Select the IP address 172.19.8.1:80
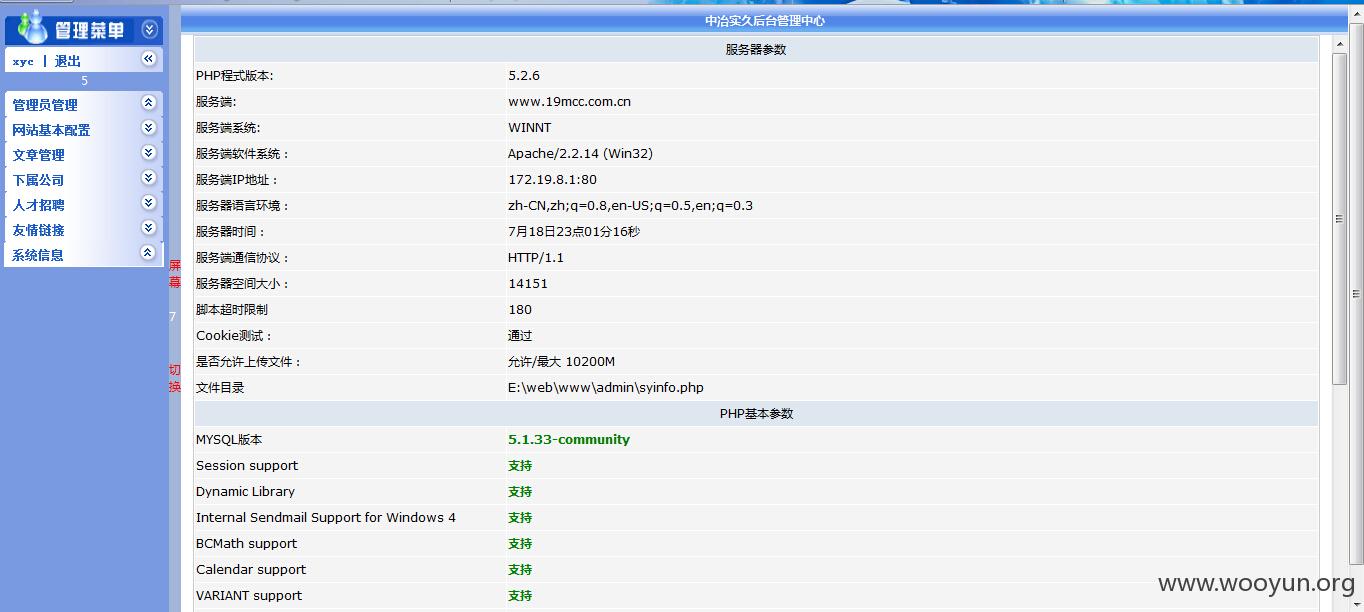 pyautogui.click(x=552, y=180)
